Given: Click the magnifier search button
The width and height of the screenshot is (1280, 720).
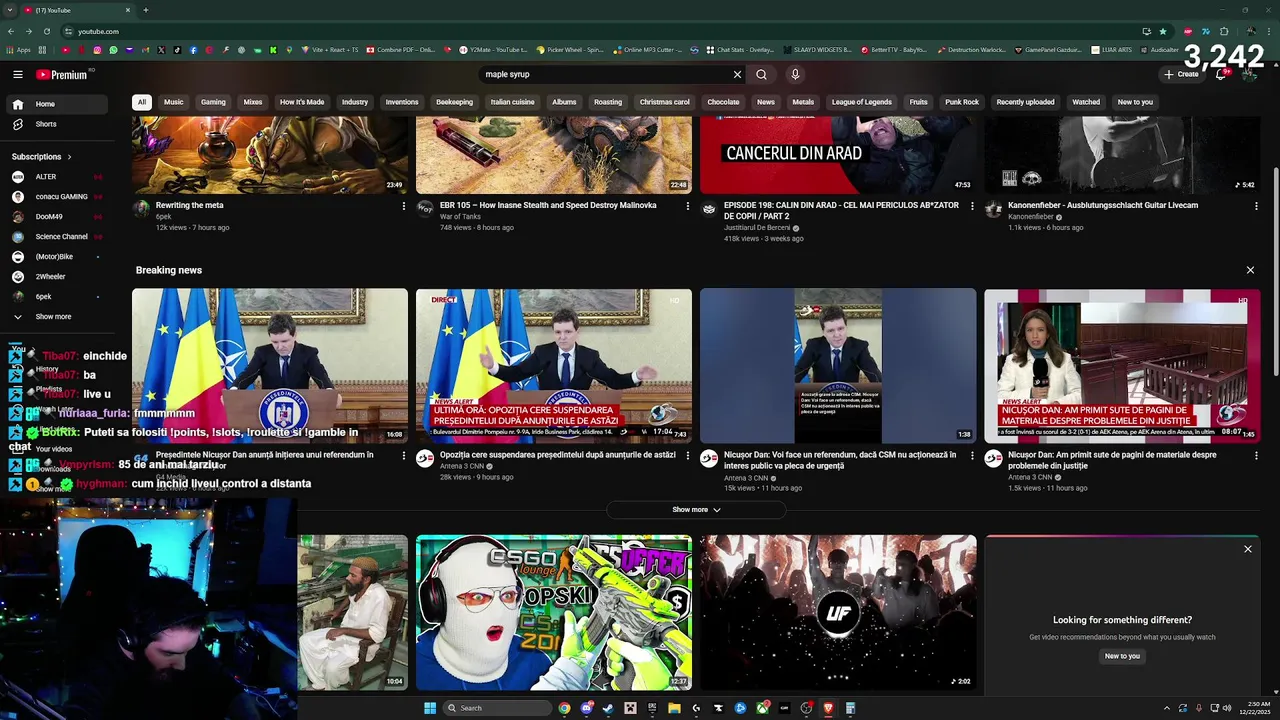Looking at the screenshot, I should pos(761,74).
